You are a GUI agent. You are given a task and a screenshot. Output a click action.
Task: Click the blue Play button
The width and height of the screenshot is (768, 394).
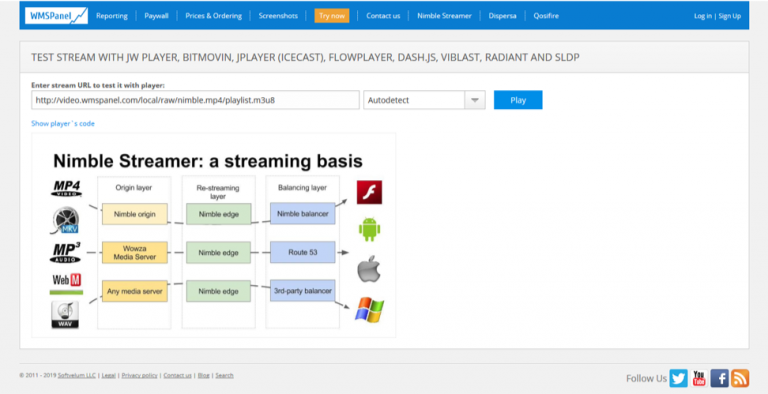[518, 100]
